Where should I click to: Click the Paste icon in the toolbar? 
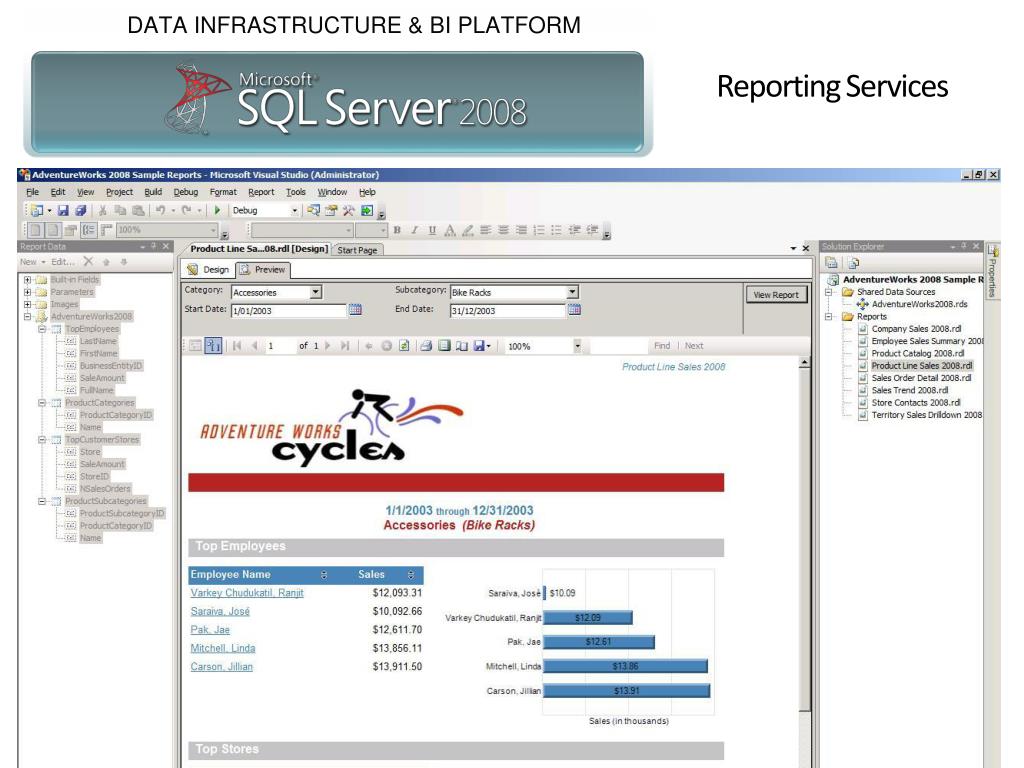coord(138,210)
